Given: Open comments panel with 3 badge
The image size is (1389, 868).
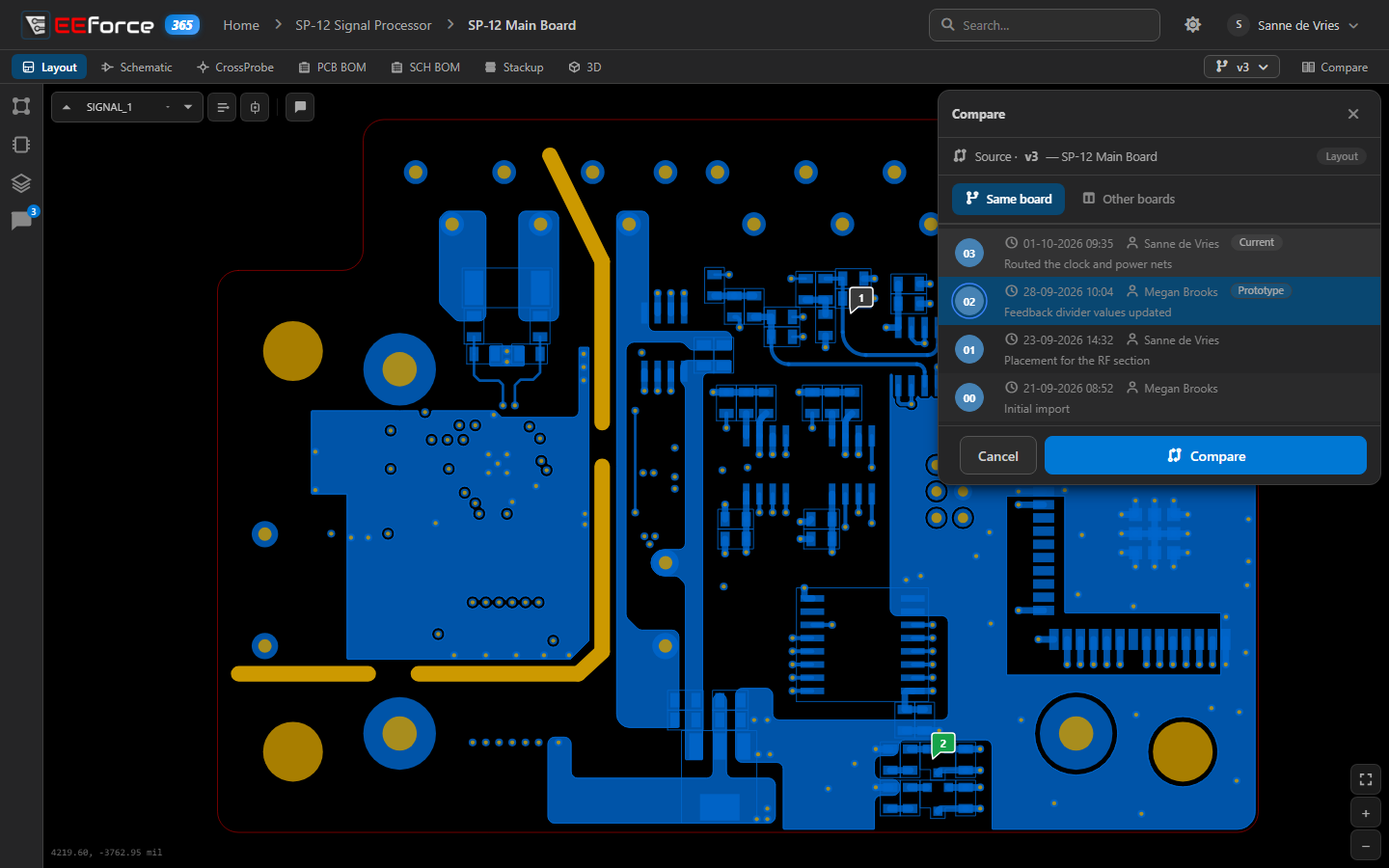Looking at the screenshot, I should click(21, 221).
